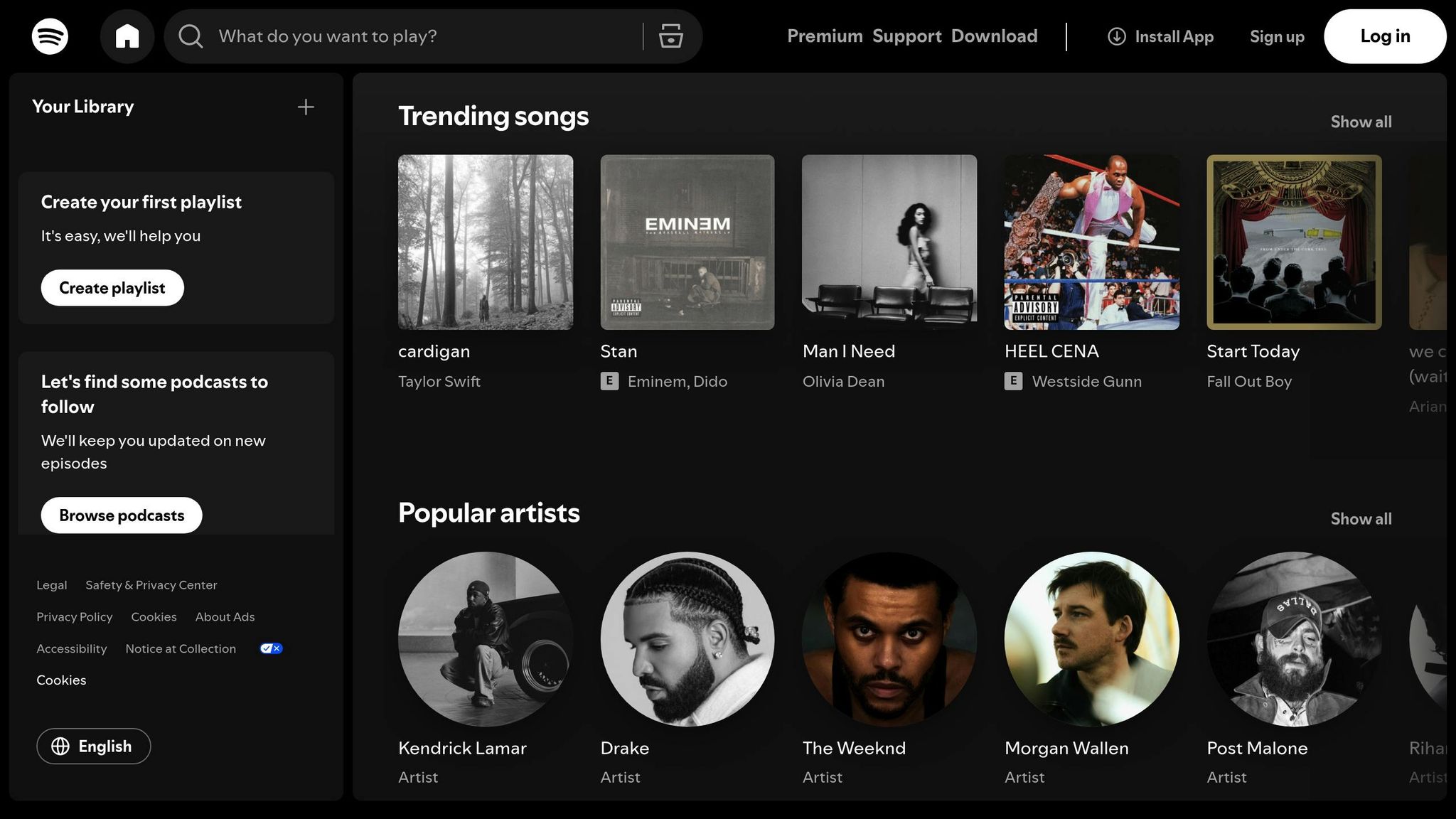The height and width of the screenshot is (819, 1456).
Task: Click the Create playlist button
Action: [x=112, y=288]
